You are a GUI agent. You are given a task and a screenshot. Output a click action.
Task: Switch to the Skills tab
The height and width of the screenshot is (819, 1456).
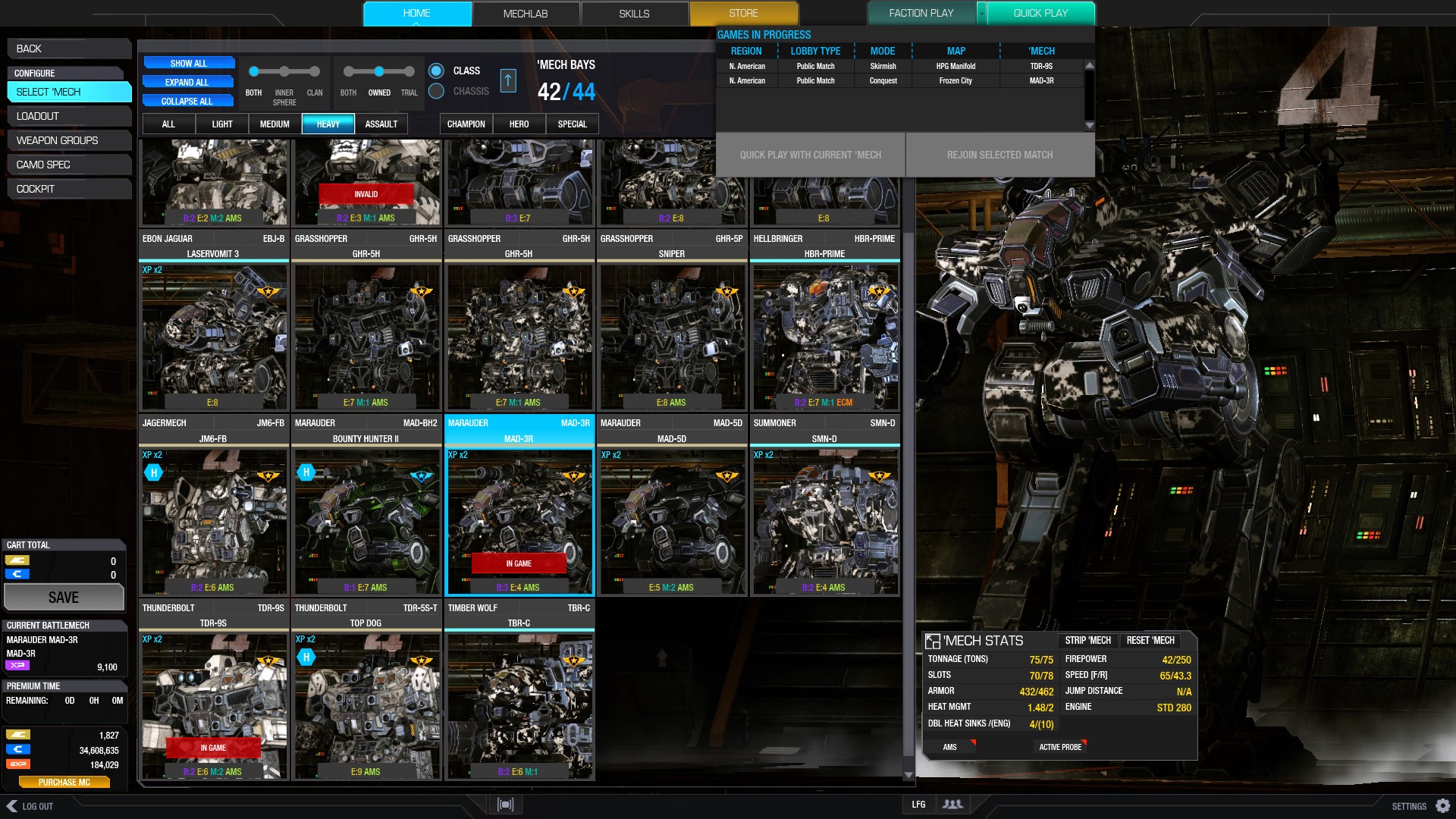click(634, 14)
